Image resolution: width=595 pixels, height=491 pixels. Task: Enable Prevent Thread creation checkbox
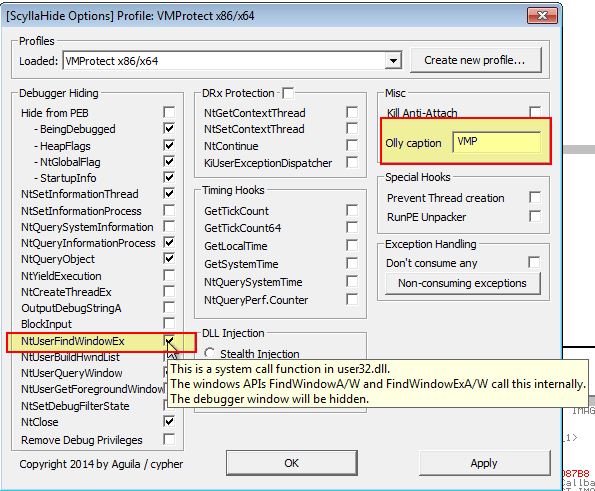point(535,197)
